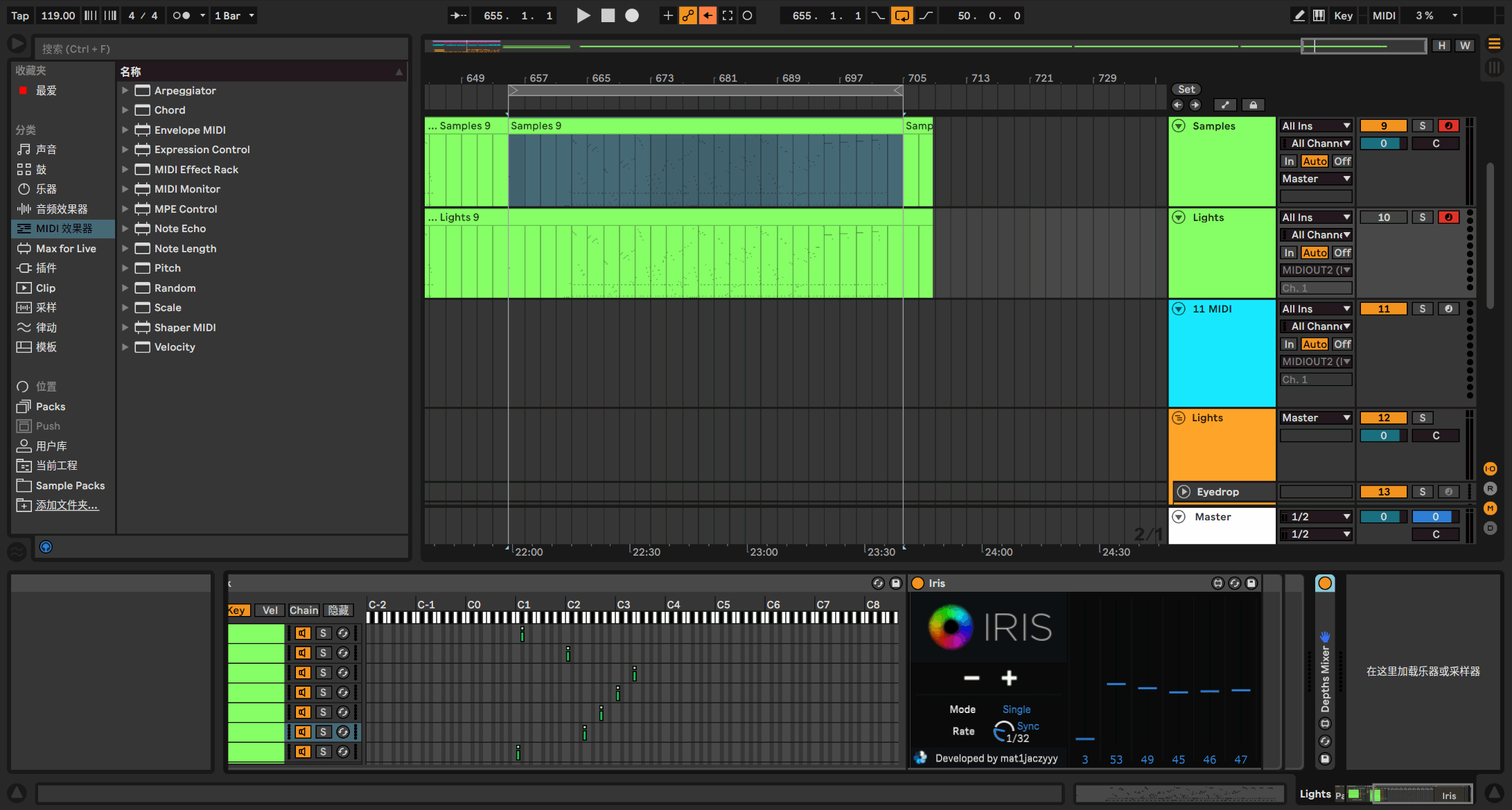Toggle the Loop switch in the transport
Viewport: 1512px width, 810px height.
coord(902,15)
